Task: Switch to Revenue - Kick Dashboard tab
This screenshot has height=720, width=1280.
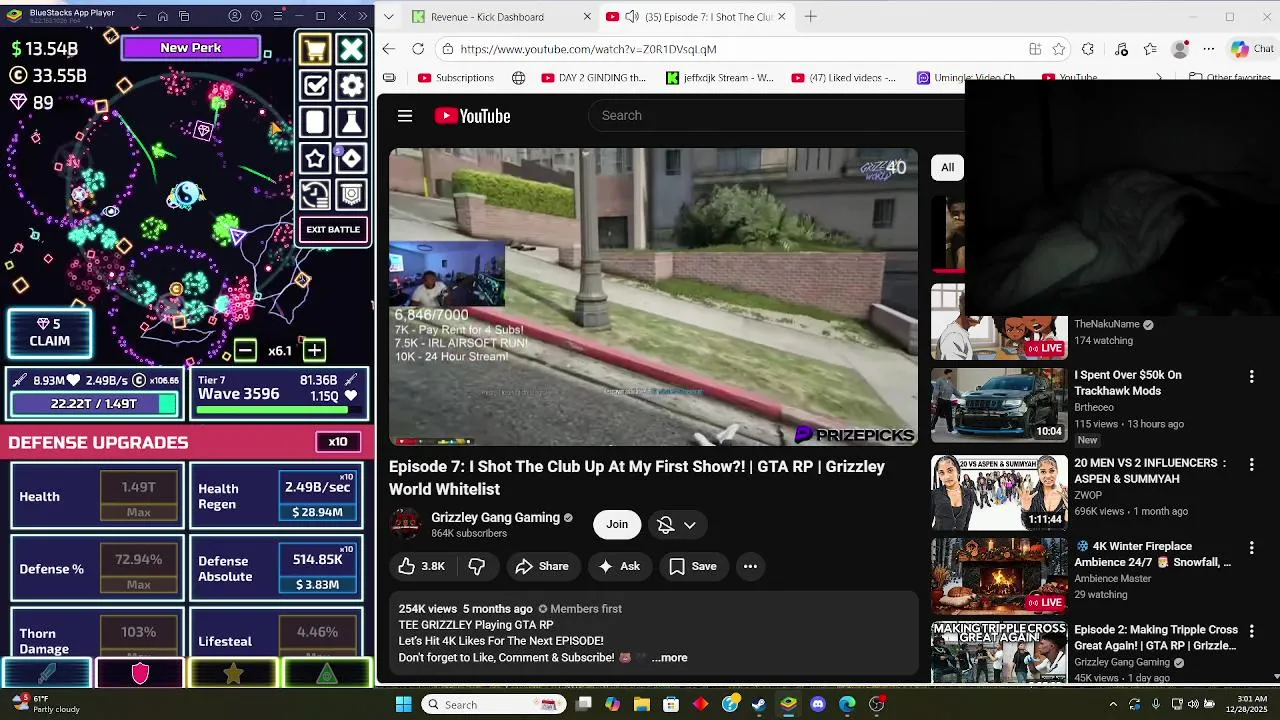Action: (x=490, y=17)
